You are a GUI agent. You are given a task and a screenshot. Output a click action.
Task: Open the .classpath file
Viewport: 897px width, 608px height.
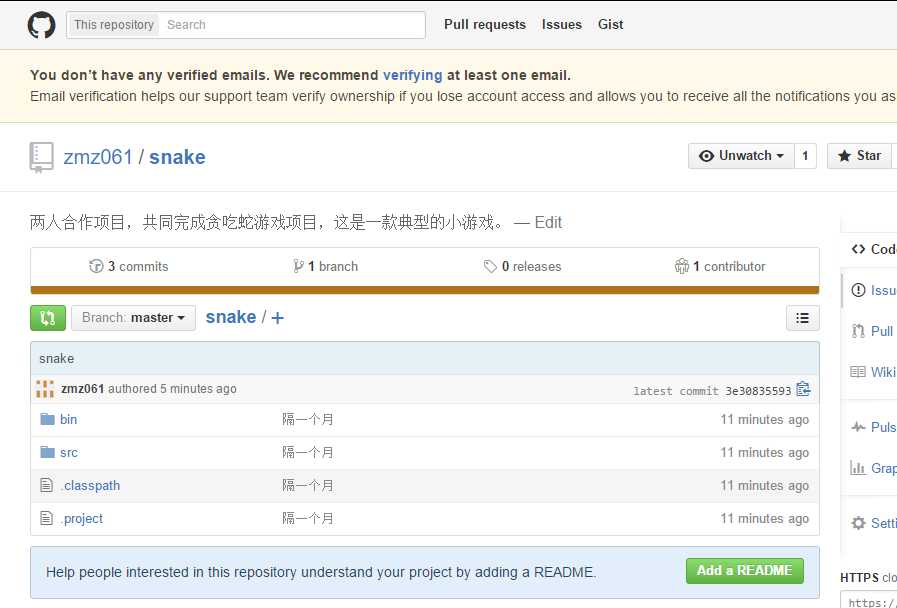(90, 486)
